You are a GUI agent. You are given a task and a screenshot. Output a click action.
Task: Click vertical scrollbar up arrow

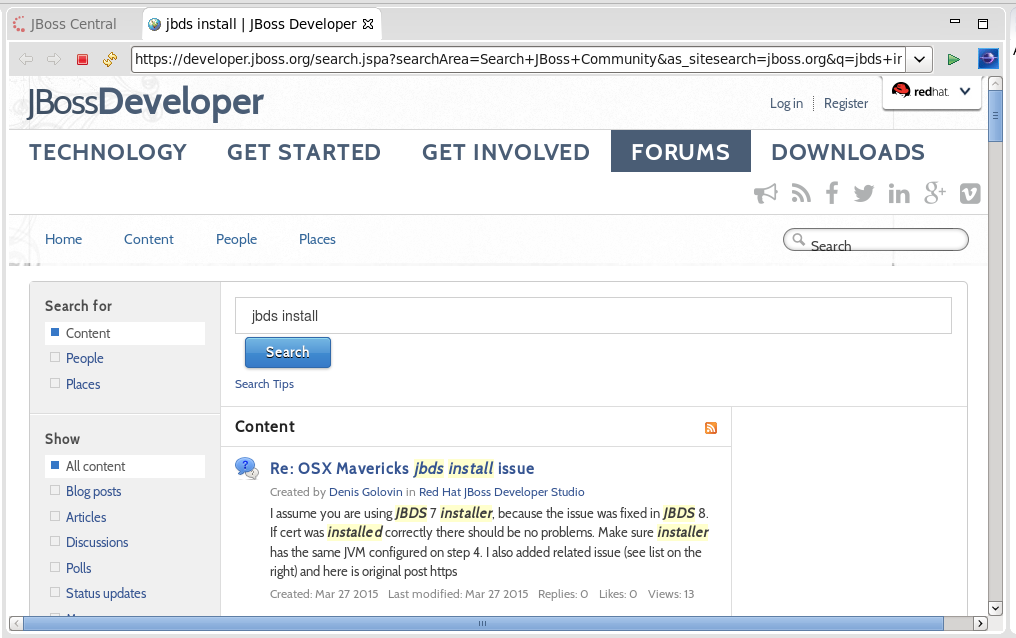[x=995, y=84]
